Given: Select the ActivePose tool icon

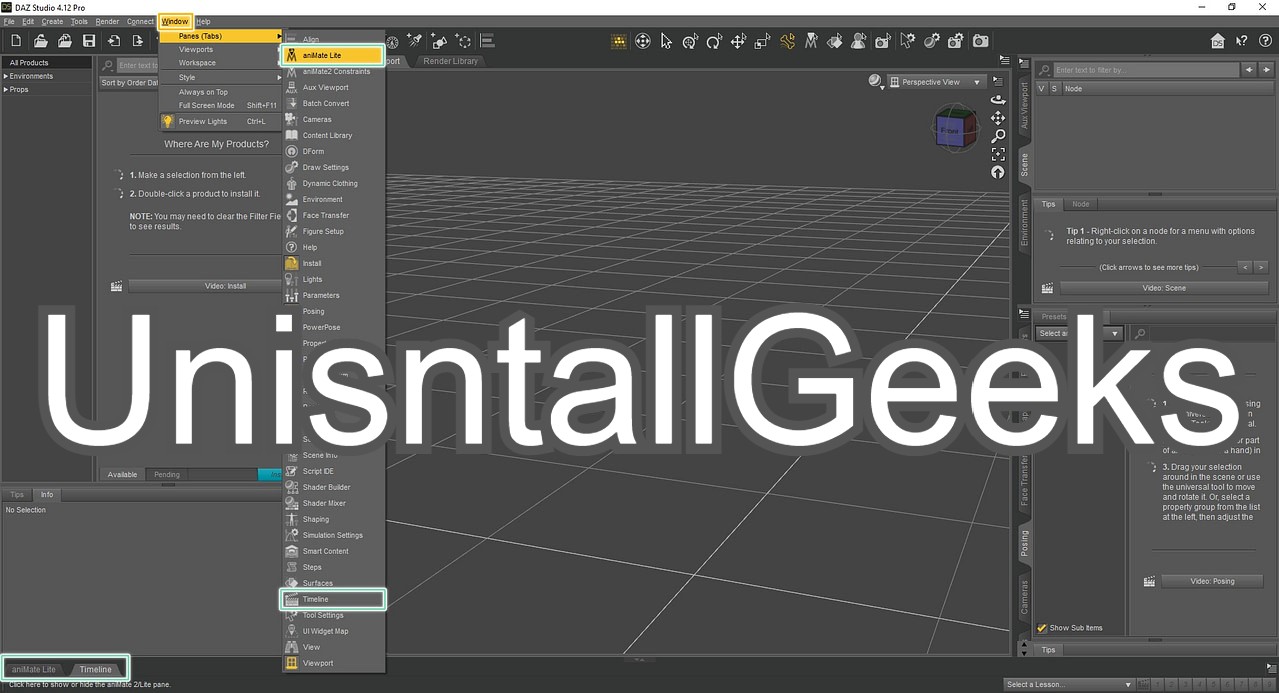Looking at the screenshot, I should point(787,41).
